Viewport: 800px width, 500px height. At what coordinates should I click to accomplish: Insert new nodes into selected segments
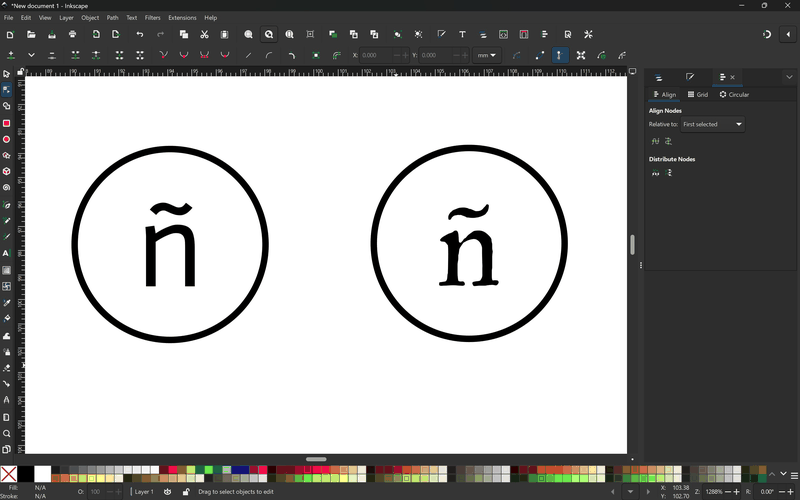coord(11,55)
